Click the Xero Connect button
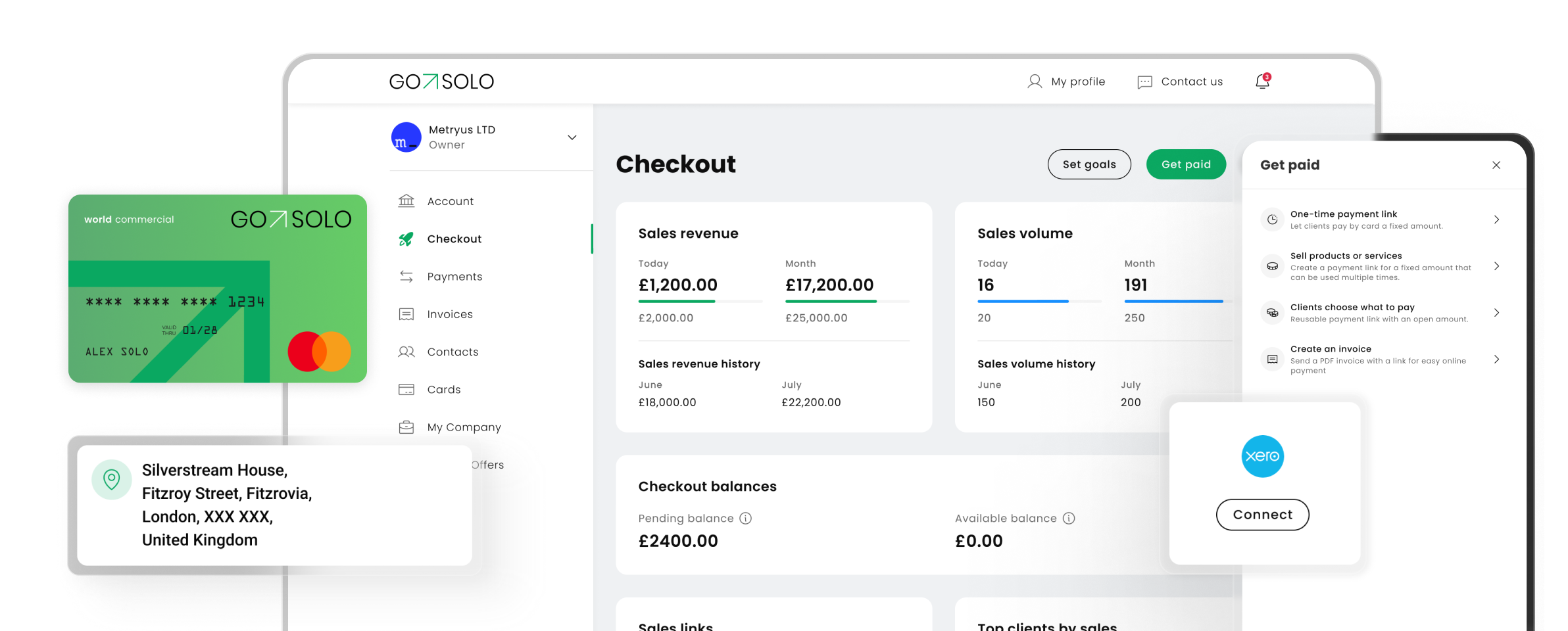Image resolution: width=1568 pixels, height=631 pixels. [1263, 515]
